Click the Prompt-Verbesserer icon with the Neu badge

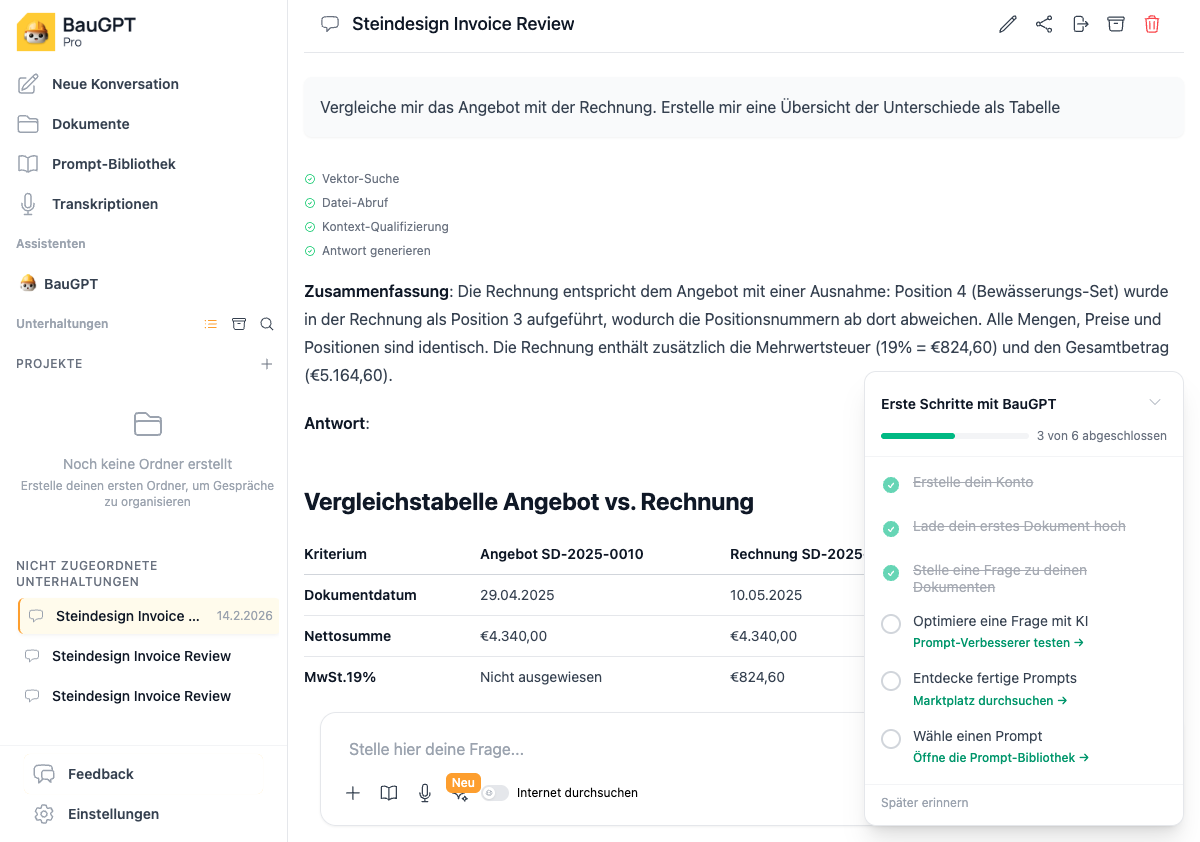(460, 795)
